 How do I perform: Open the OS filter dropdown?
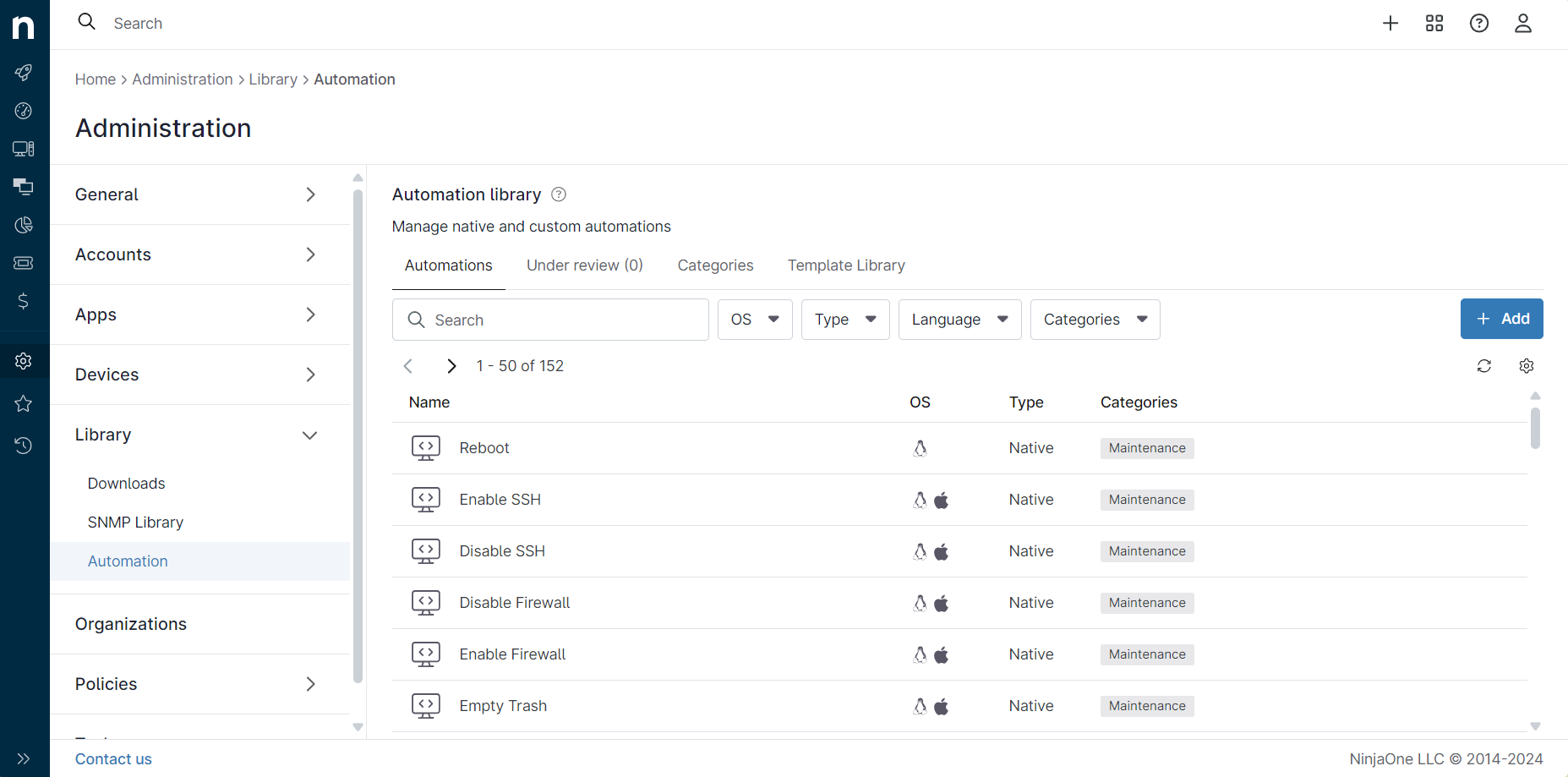[x=754, y=319]
